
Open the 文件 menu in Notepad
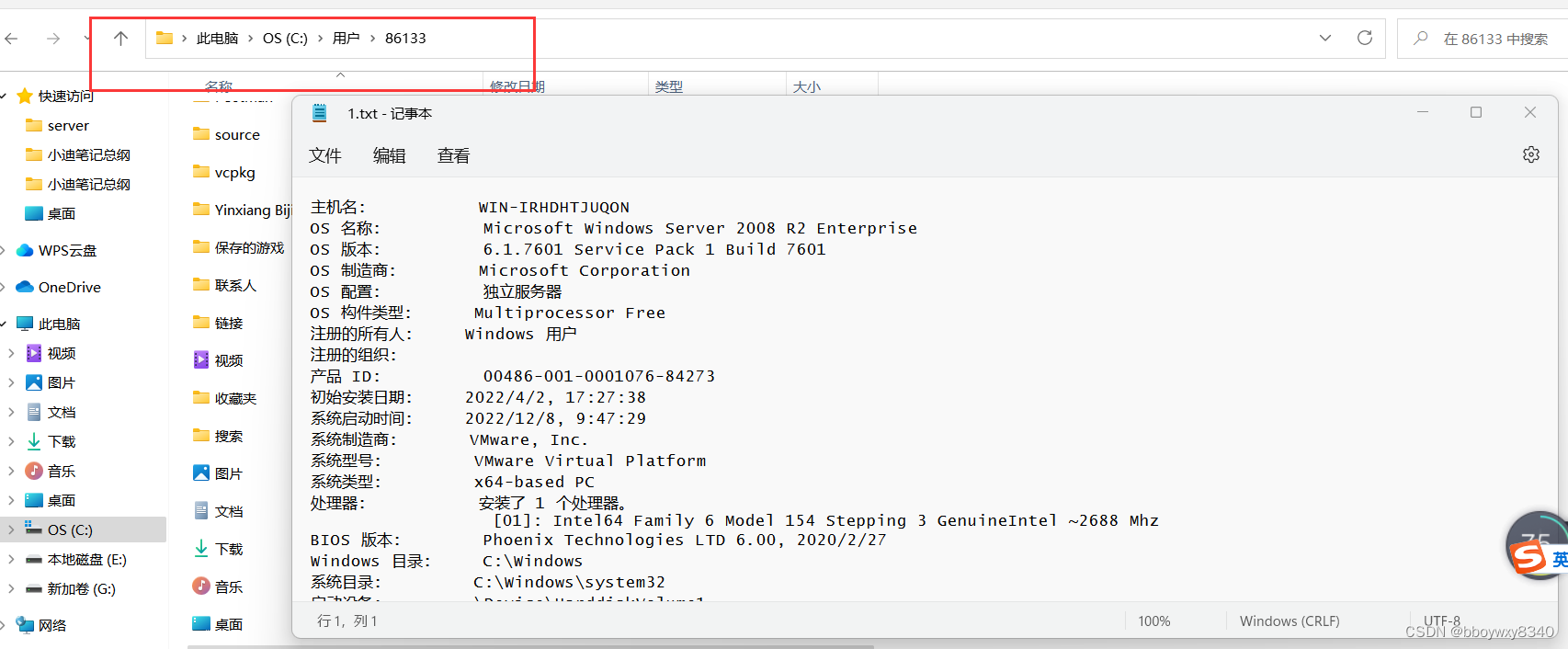coord(326,155)
